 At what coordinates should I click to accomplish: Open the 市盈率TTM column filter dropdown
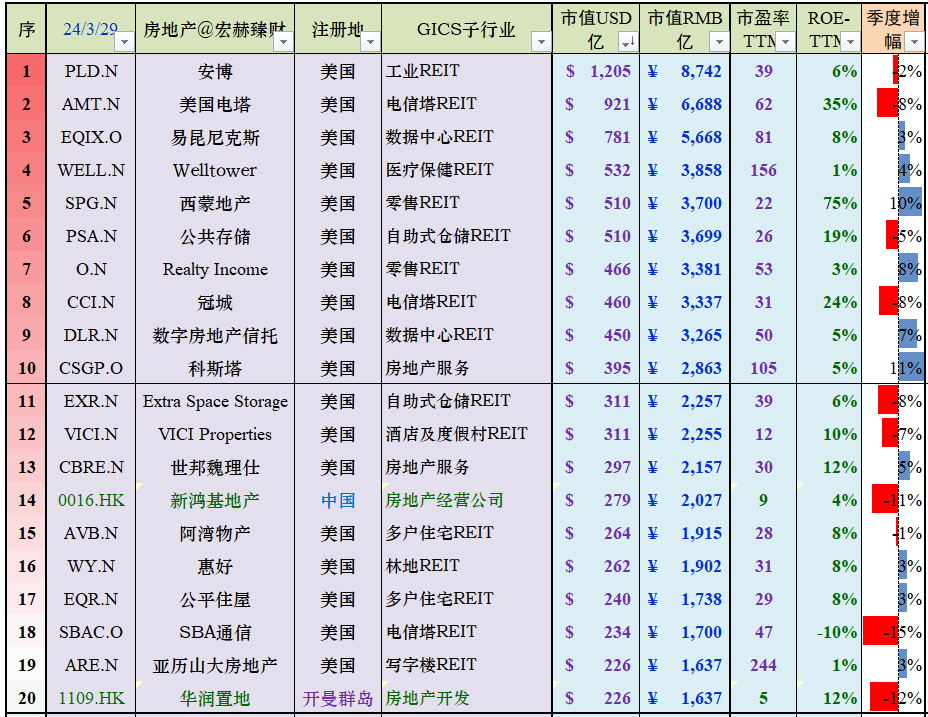[785, 43]
